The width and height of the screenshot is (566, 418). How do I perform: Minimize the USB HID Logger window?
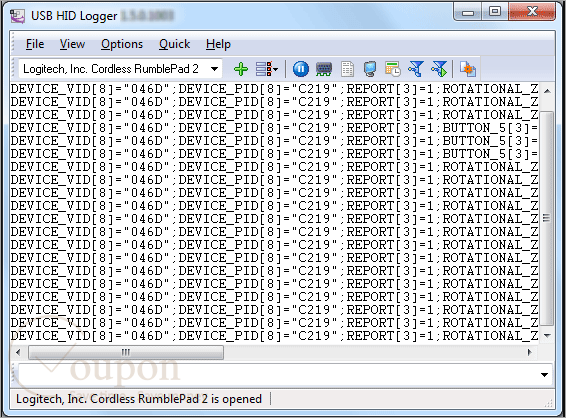coord(467,12)
